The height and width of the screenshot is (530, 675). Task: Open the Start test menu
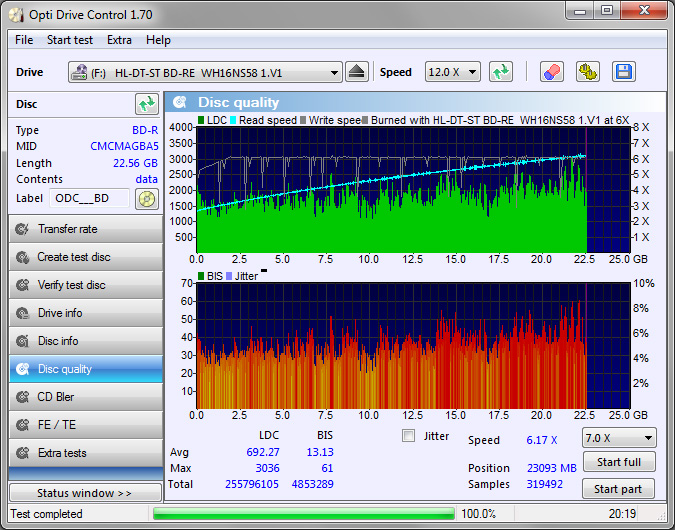70,40
